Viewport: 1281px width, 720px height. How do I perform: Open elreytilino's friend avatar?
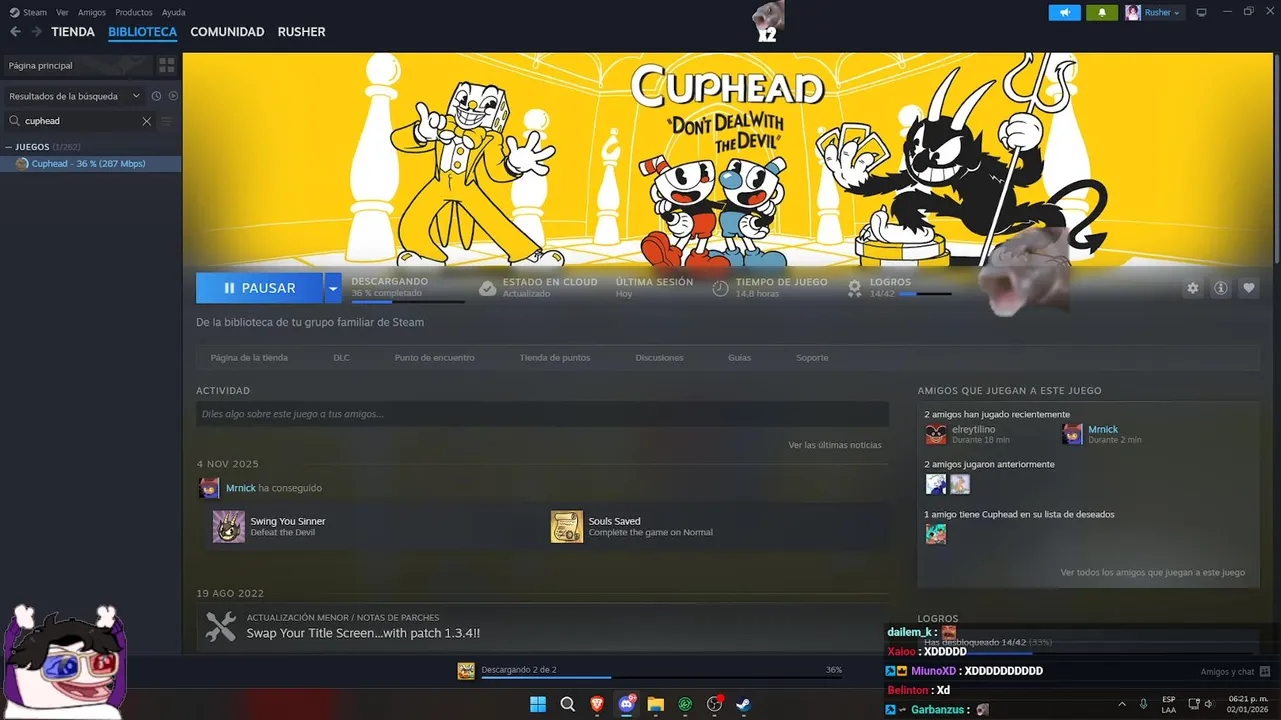click(x=936, y=434)
